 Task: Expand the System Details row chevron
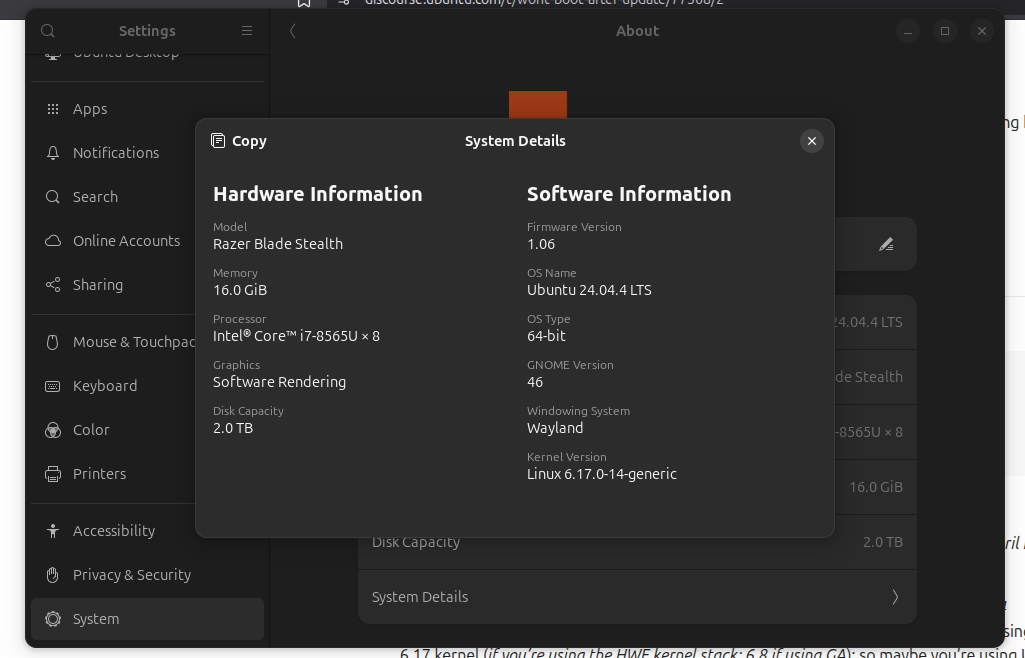pos(894,597)
